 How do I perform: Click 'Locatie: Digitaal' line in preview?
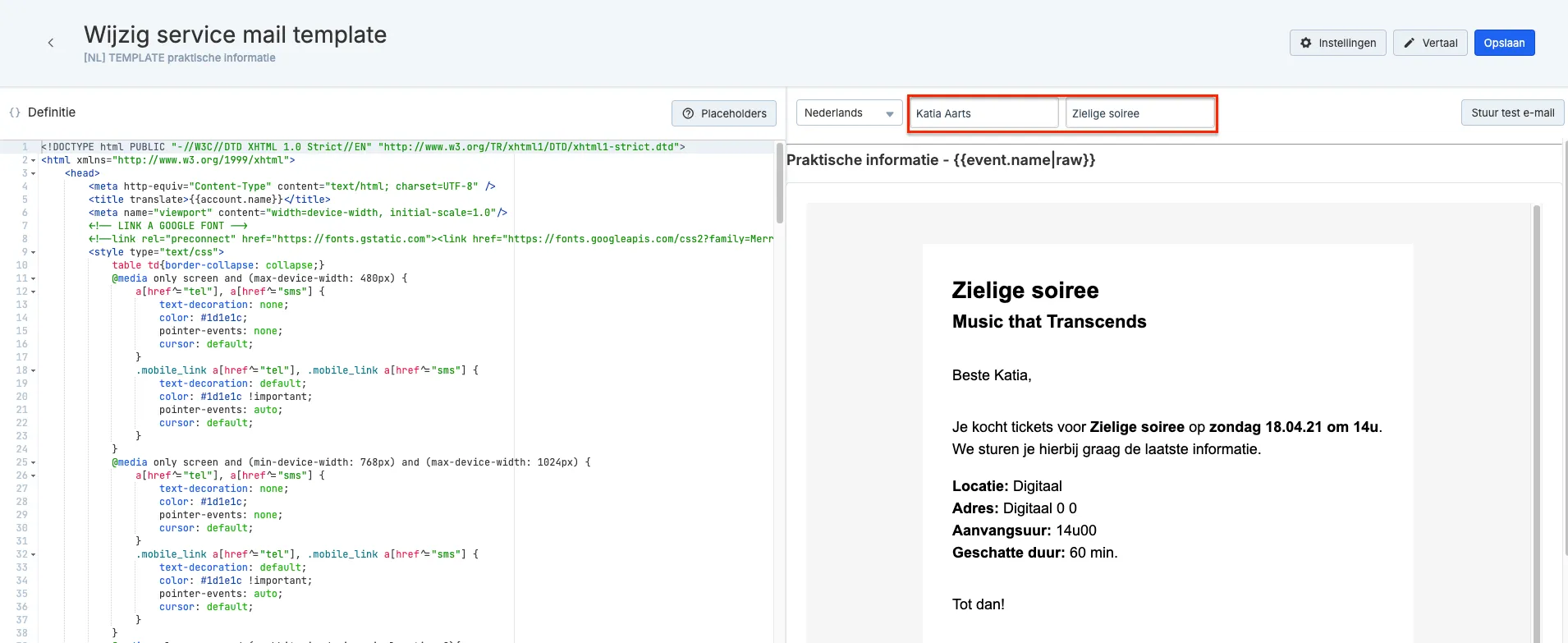(1007, 486)
